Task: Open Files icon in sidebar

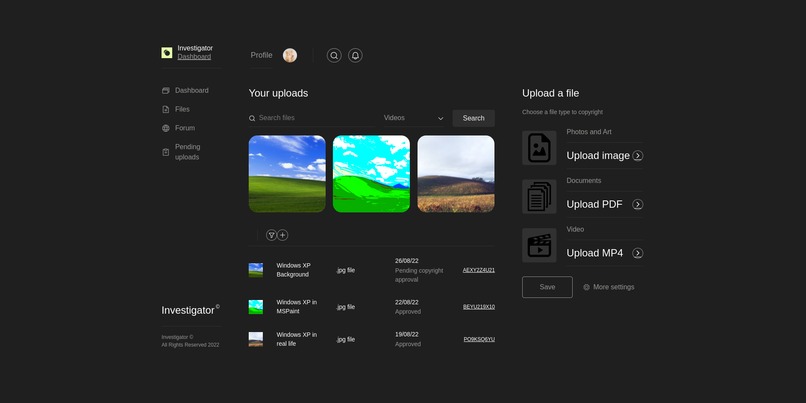Action: click(x=166, y=109)
